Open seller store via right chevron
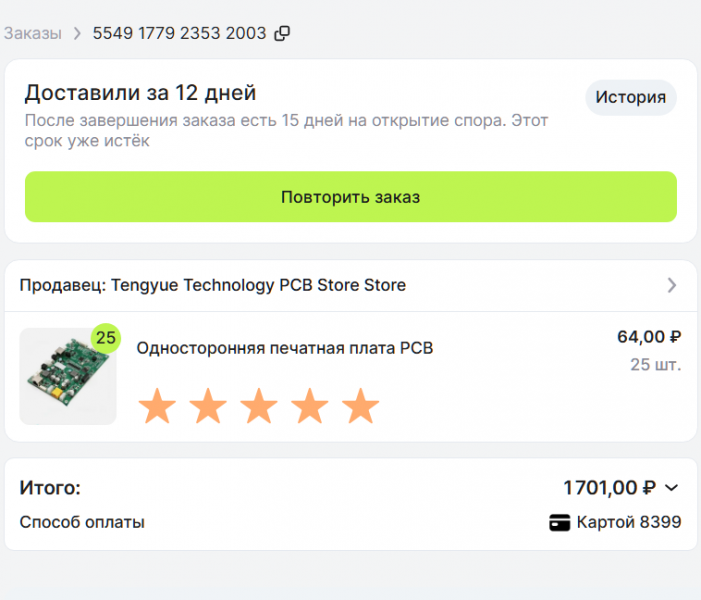This screenshot has width=701, height=600. tap(672, 285)
